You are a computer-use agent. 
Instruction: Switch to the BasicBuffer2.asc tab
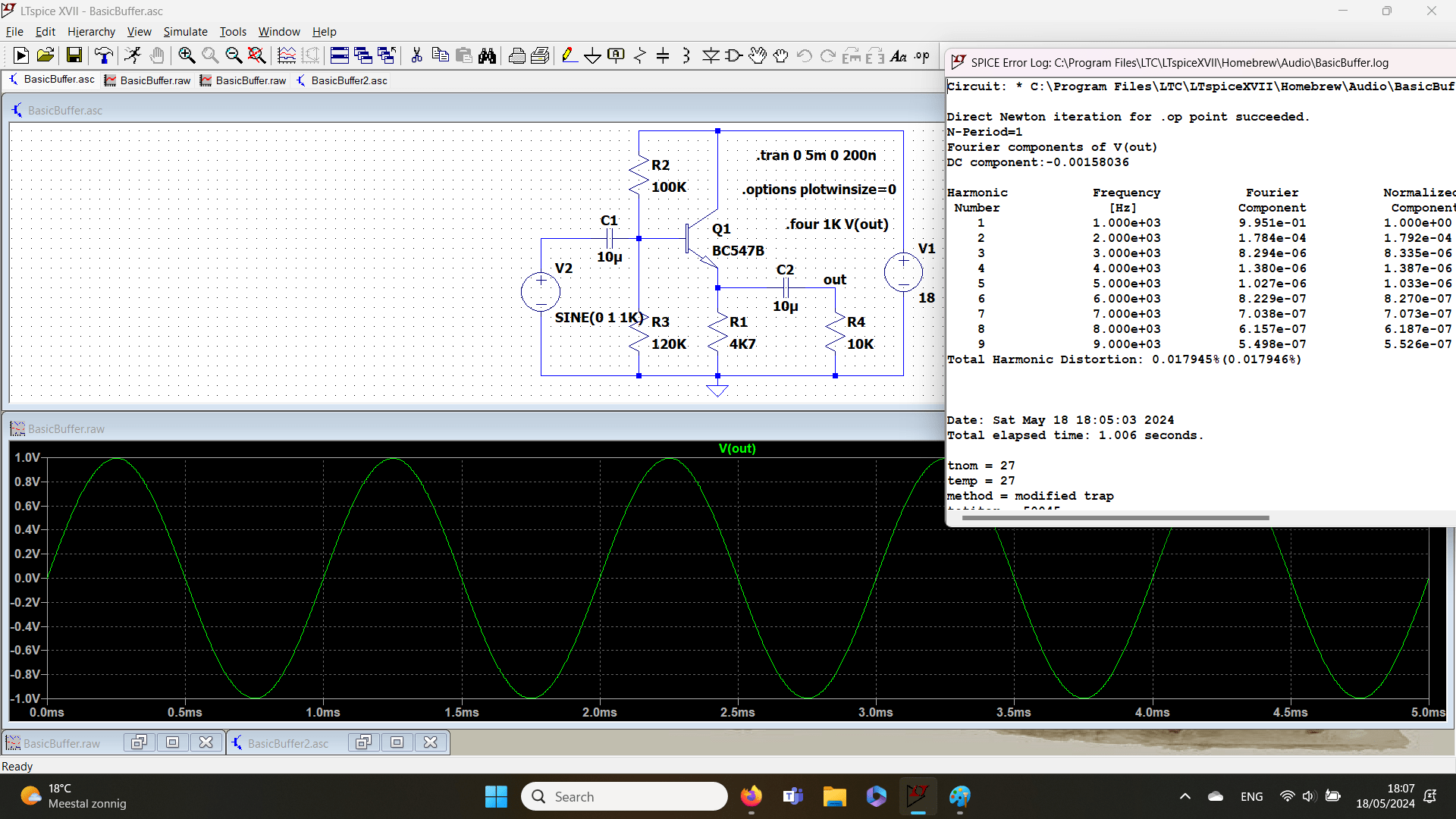click(342, 80)
